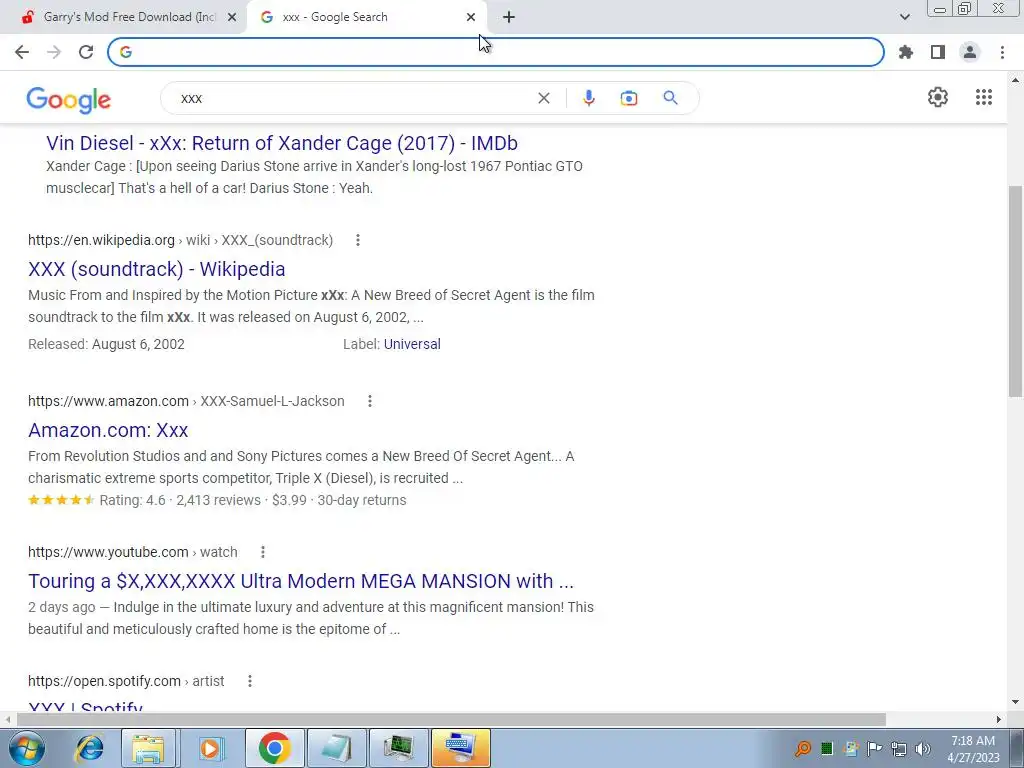Open XXX (soundtrack) - Wikipedia link
This screenshot has height=768, width=1024.
tap(157, 269)
